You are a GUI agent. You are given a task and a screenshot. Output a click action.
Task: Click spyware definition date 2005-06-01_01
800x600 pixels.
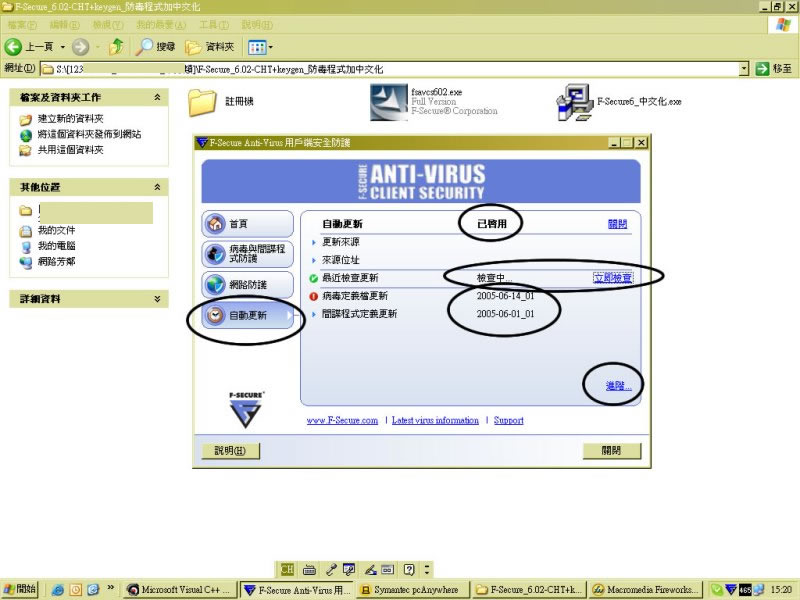click(x=505, y=314)
